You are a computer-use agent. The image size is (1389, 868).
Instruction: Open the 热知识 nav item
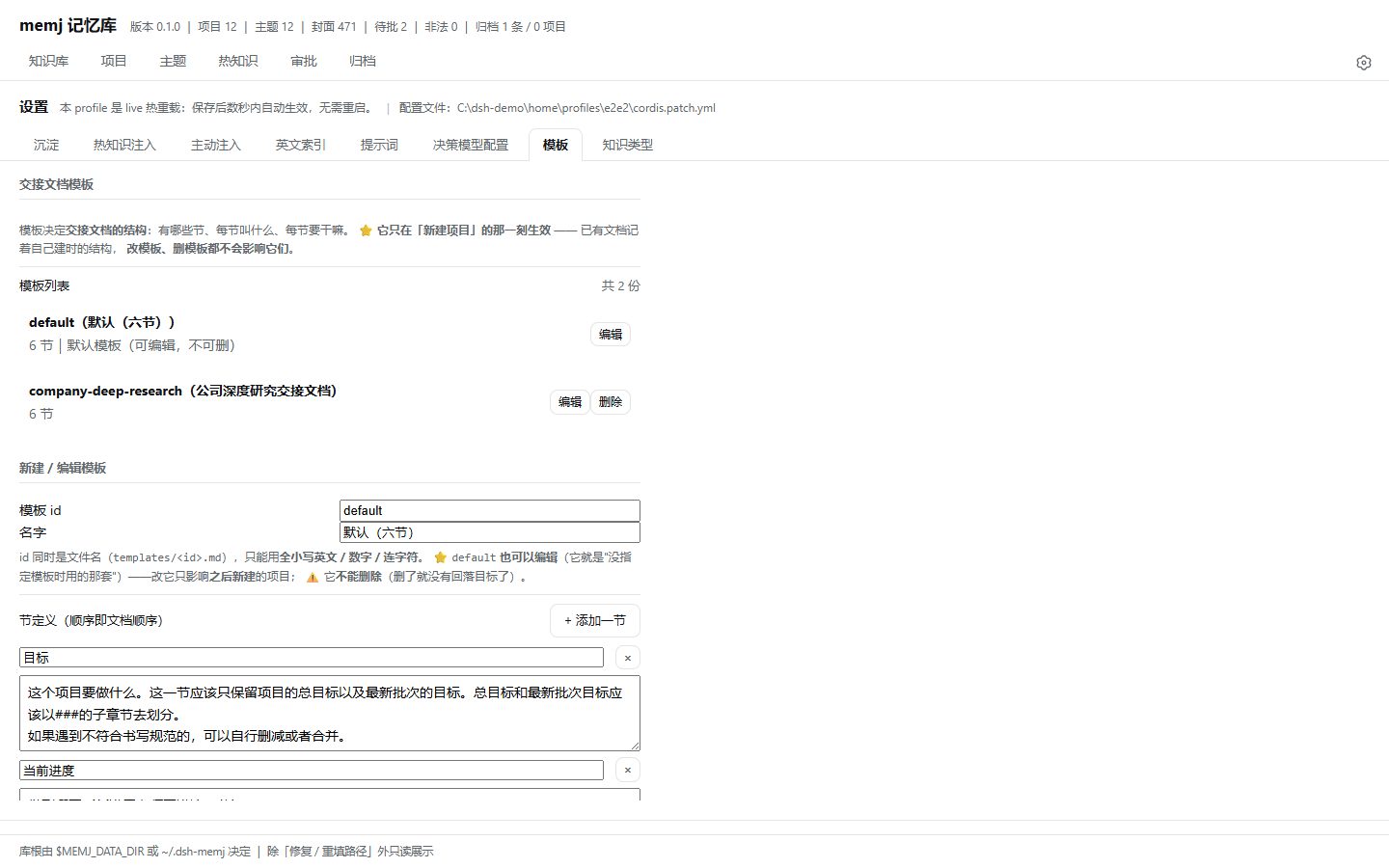click(x=238, y=61)
